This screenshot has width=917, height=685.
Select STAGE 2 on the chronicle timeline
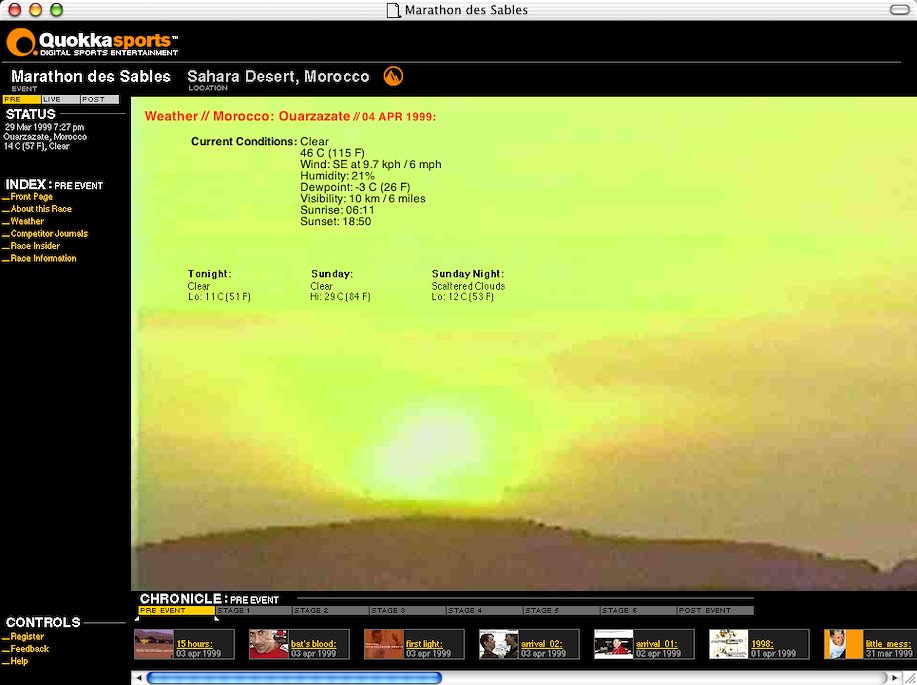pyautogui.click(x=331, y=611)
